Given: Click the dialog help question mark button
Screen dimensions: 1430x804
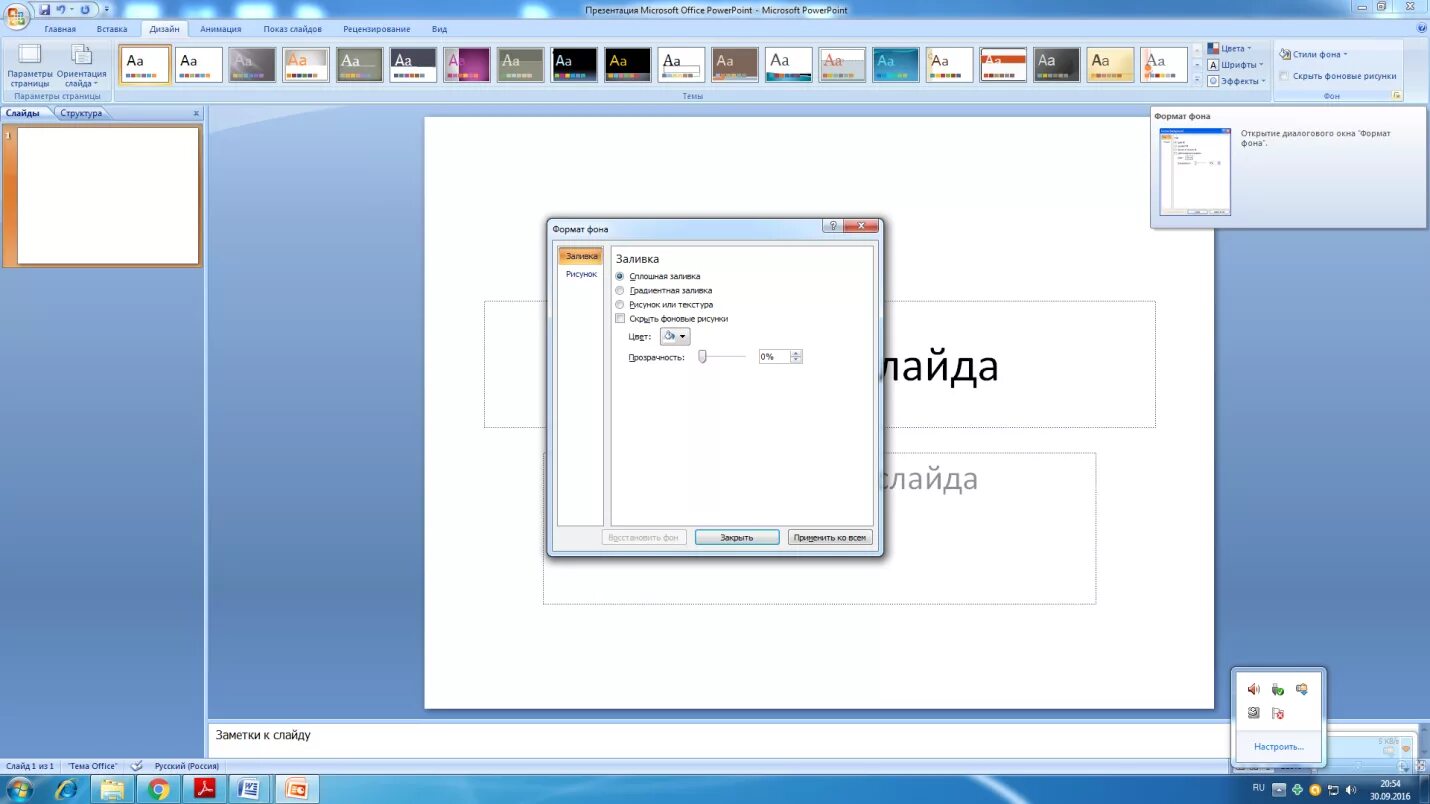Looking at the screenshot, I should pos(832,226).
